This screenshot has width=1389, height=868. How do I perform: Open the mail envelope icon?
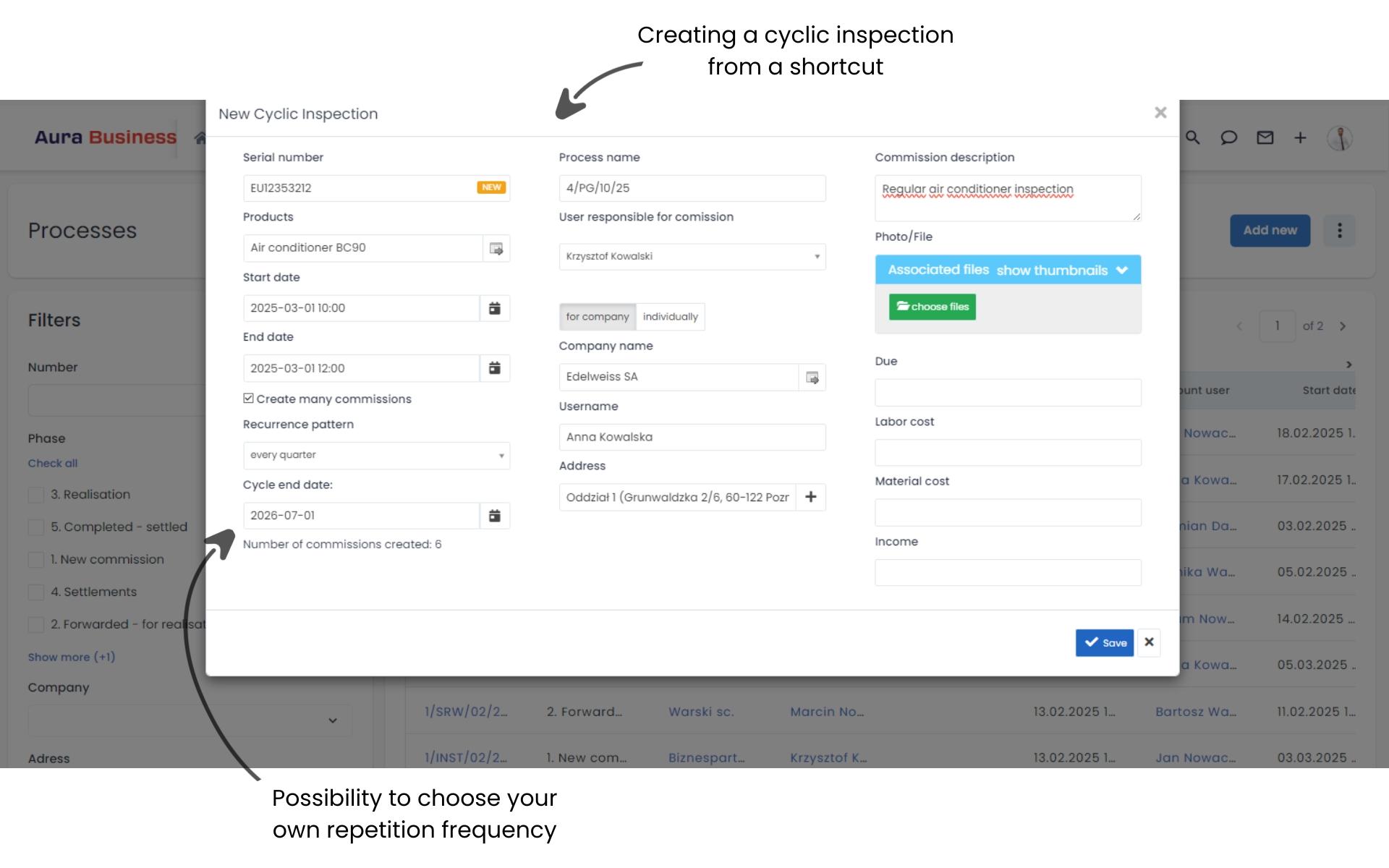point(1265,137)
